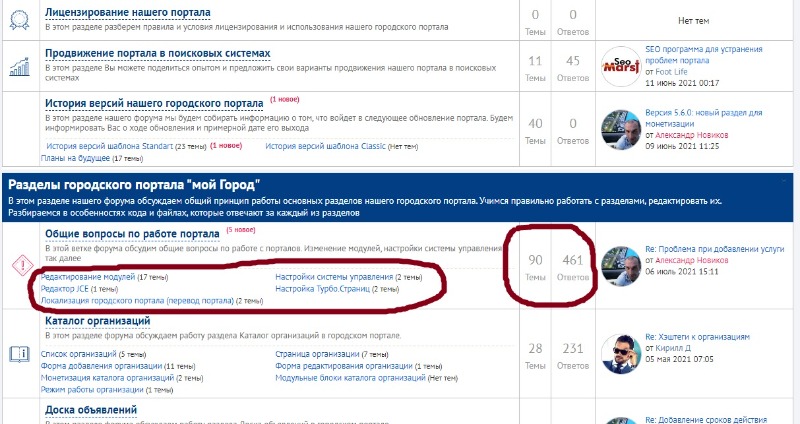Click the avatar beside Хэштеги к организациям post
Screen dimensions: 800x424
click(x=620, y=352)
